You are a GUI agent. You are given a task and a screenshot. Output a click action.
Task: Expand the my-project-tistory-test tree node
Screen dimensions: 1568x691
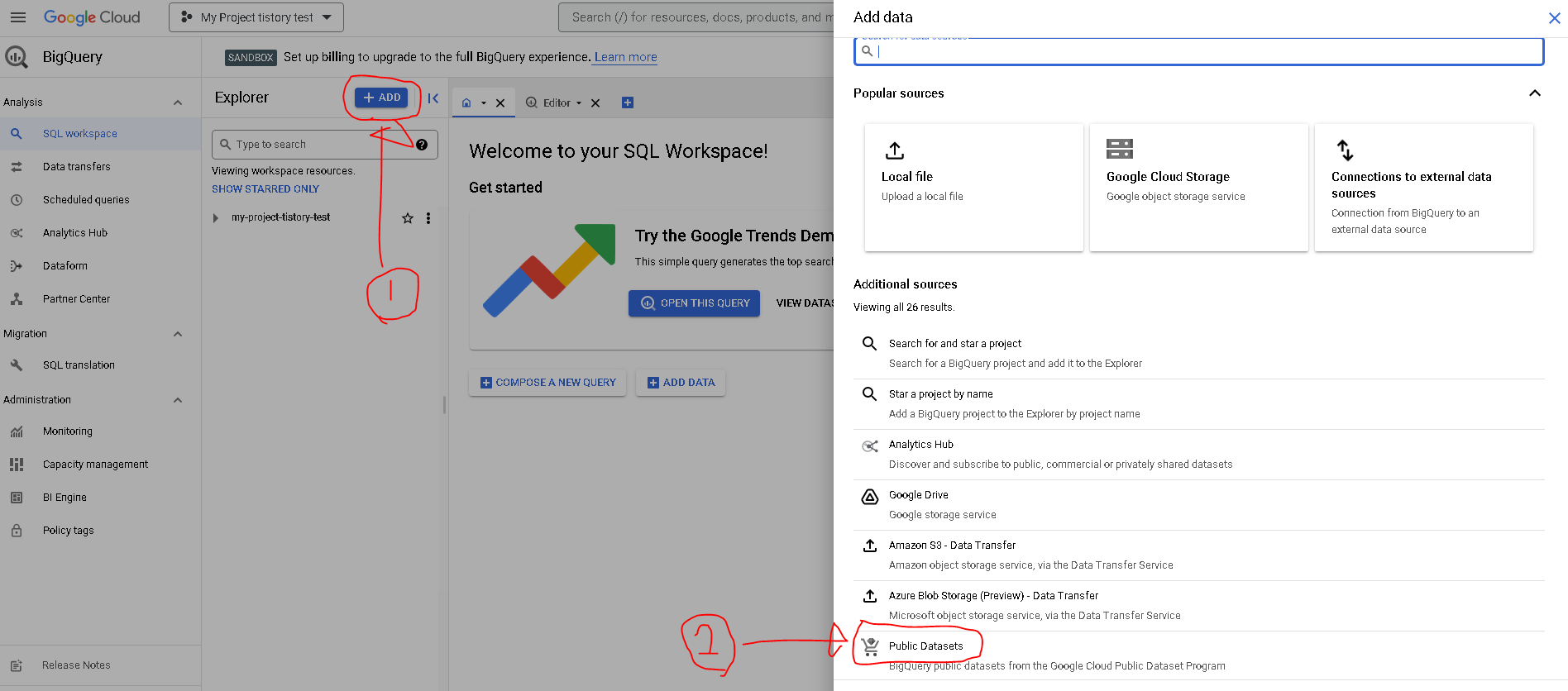pos(216,218)
